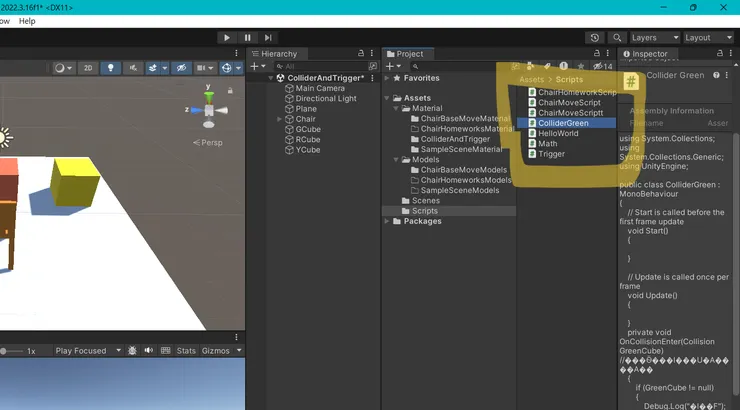Select GCube in the Hierarchy
740x410 pixels.
click(308, 129)
